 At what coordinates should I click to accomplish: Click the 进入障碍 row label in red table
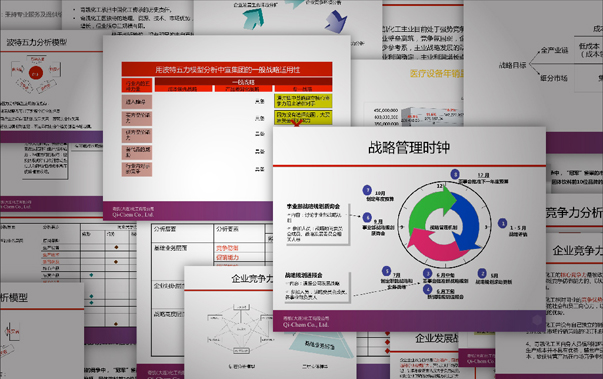point(137,102)
